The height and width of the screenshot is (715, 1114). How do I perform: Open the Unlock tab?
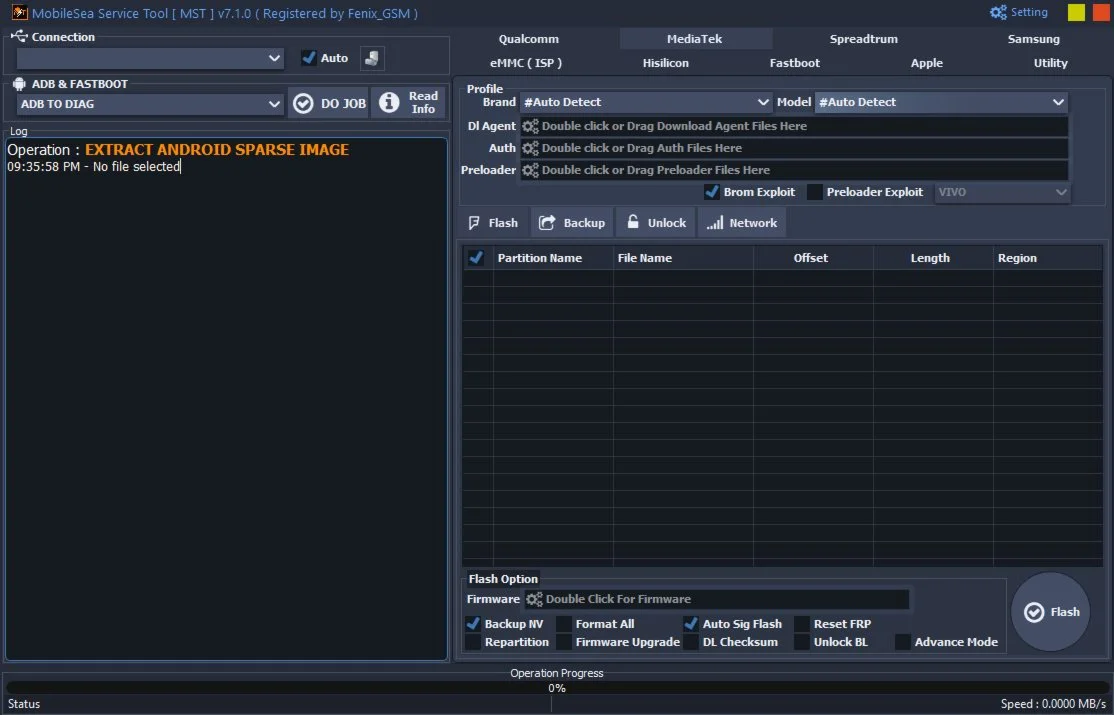pyautogui.click(x=656, y=223)
